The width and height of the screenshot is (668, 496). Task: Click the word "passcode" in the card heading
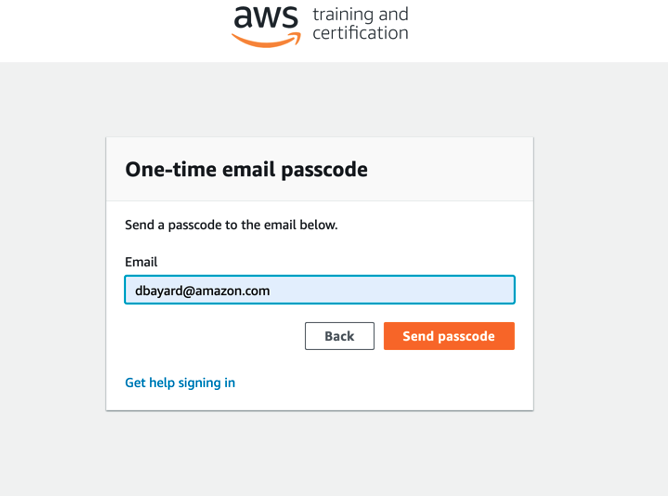[325, 170]
